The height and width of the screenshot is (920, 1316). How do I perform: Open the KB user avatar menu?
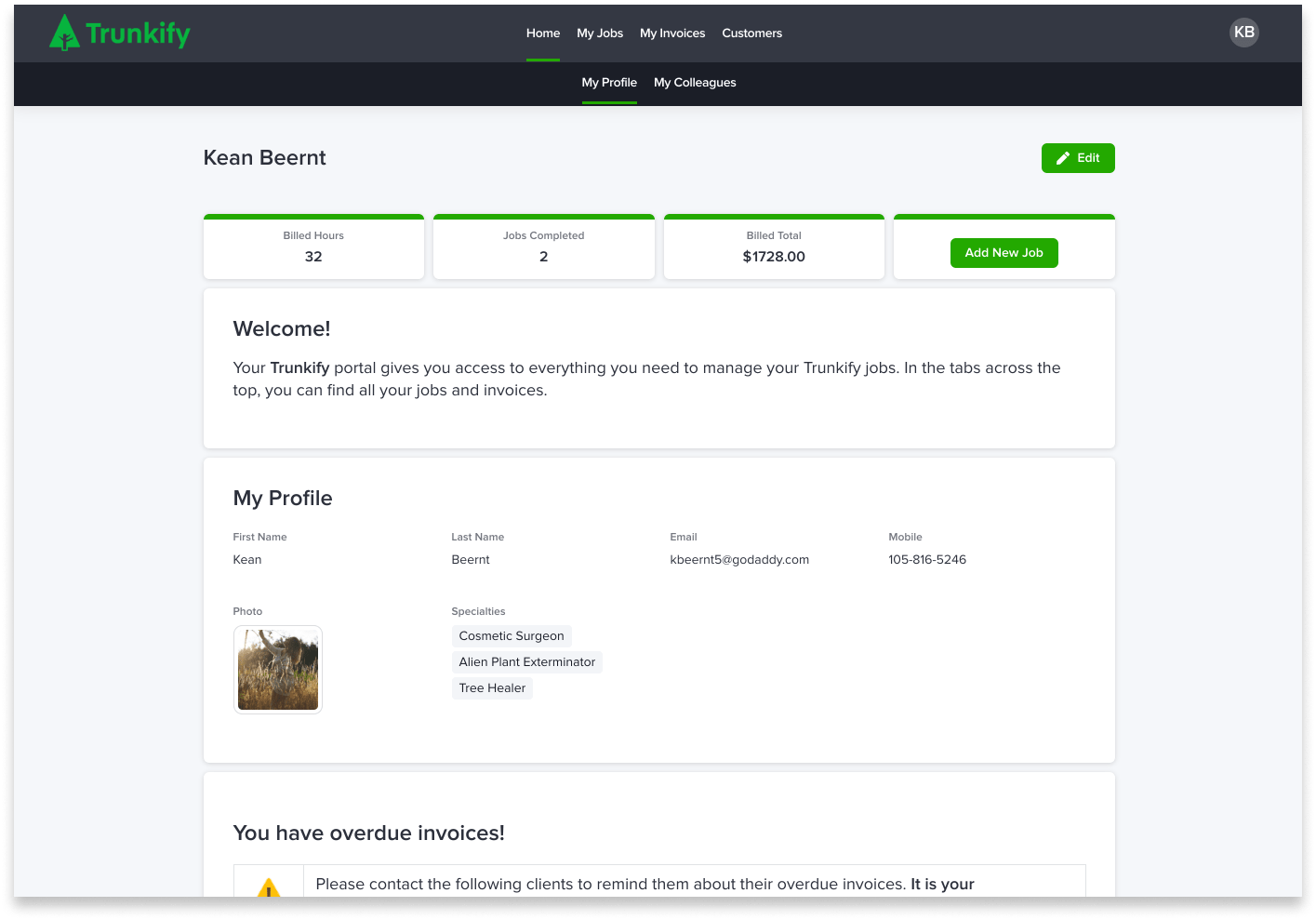(1243, 33)
